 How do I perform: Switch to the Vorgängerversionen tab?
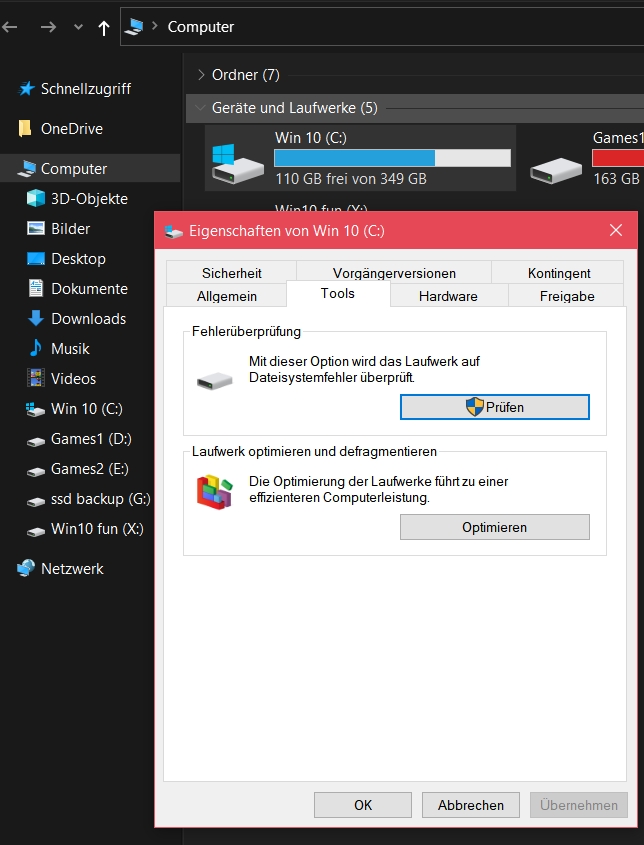394,273
